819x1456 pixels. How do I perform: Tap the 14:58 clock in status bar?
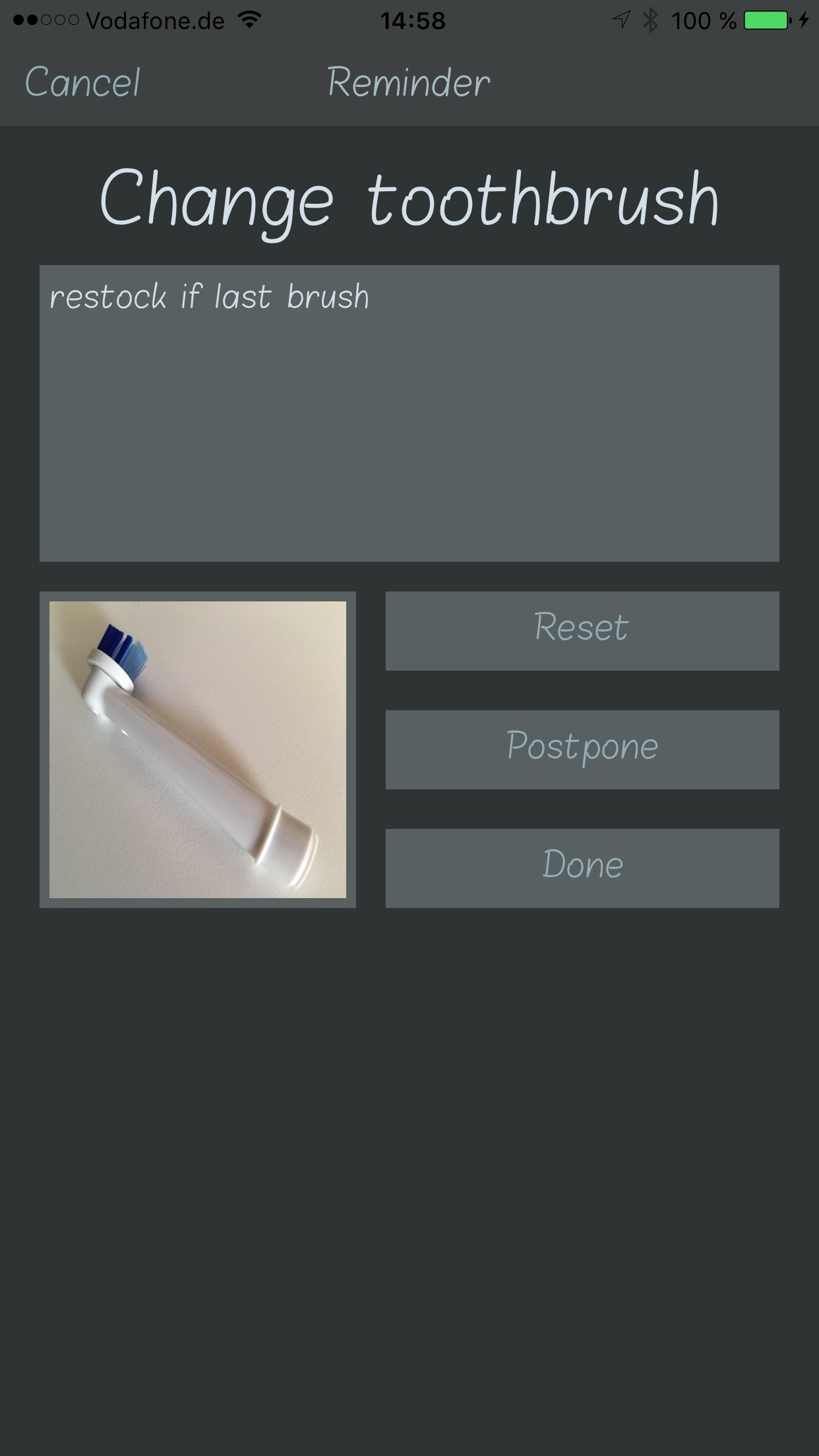413,21
